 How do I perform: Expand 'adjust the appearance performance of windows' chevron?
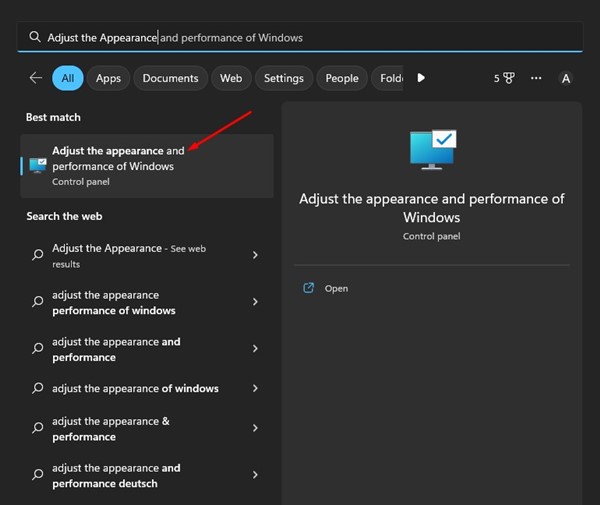[x=255, y=302]
